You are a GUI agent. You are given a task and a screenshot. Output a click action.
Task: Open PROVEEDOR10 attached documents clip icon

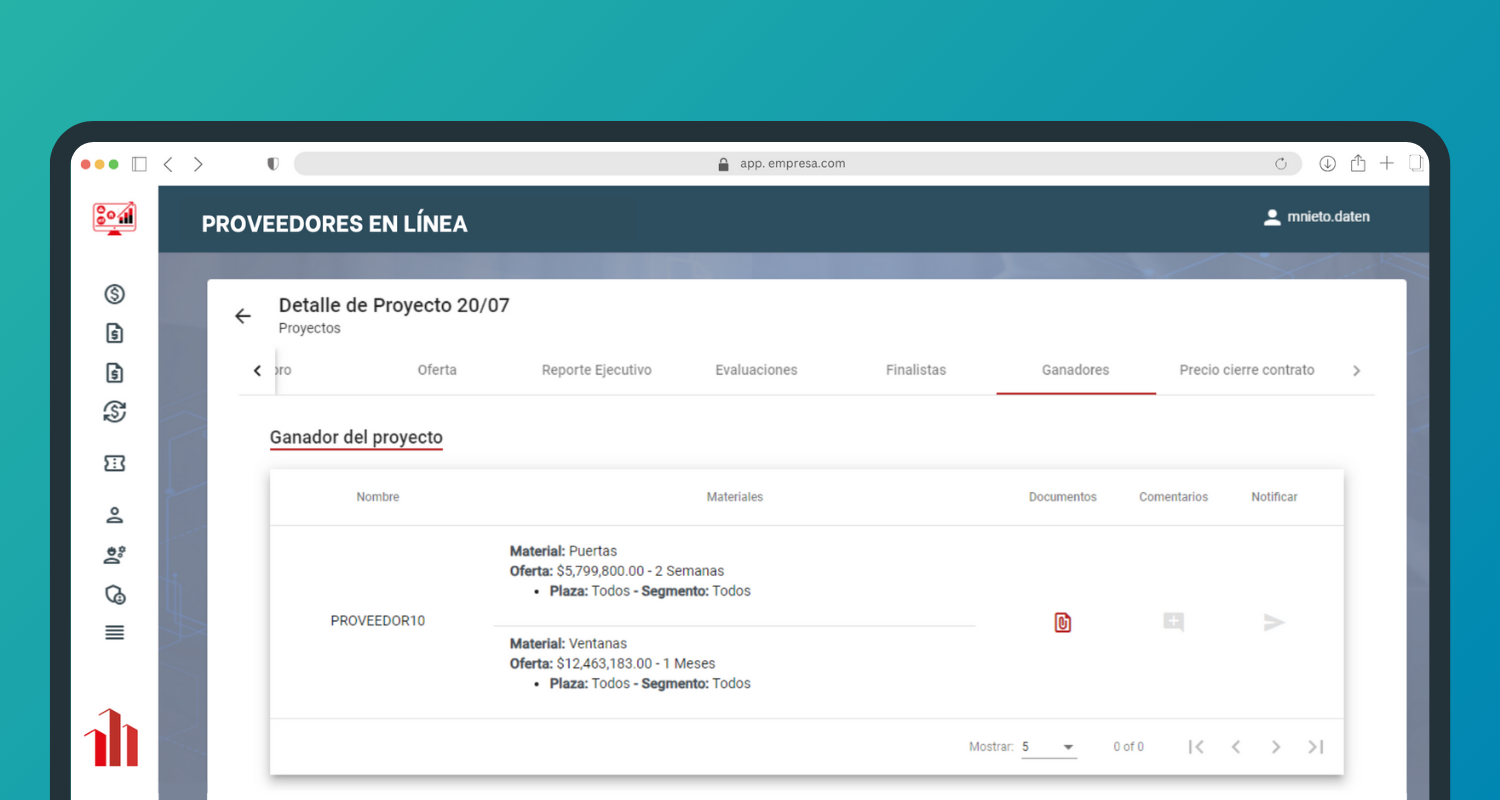(1062, 622)
